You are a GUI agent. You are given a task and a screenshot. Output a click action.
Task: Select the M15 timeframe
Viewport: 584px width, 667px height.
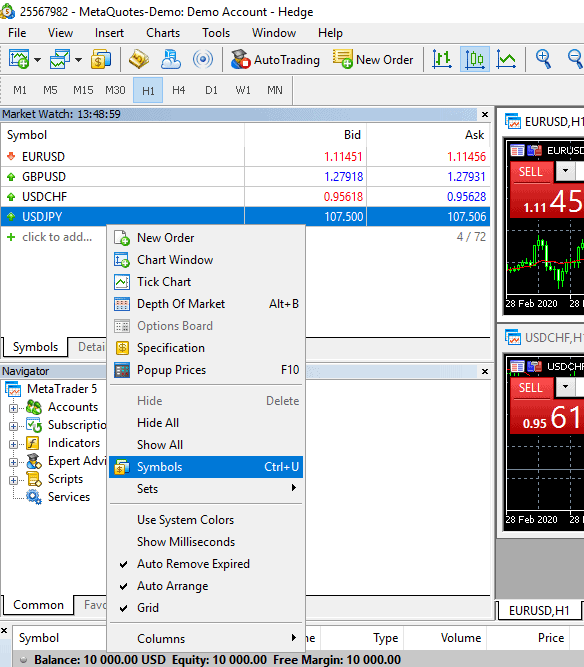coord(83,90)
